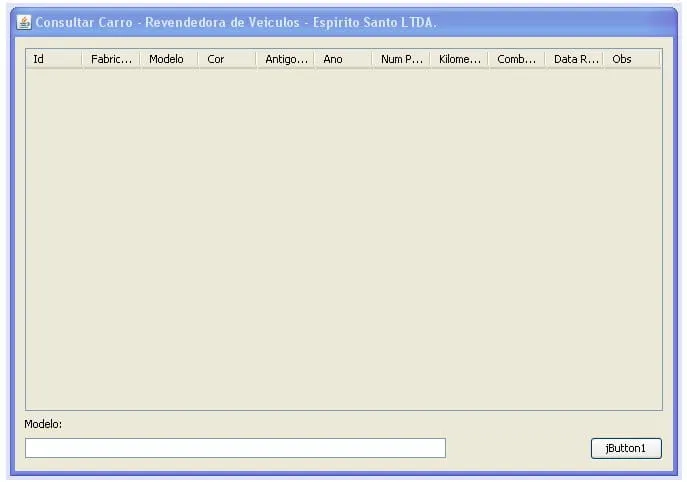The width and height of the screenshot is (687, 482).
Task: Click the Data R... column header
Action: (575, 59)
